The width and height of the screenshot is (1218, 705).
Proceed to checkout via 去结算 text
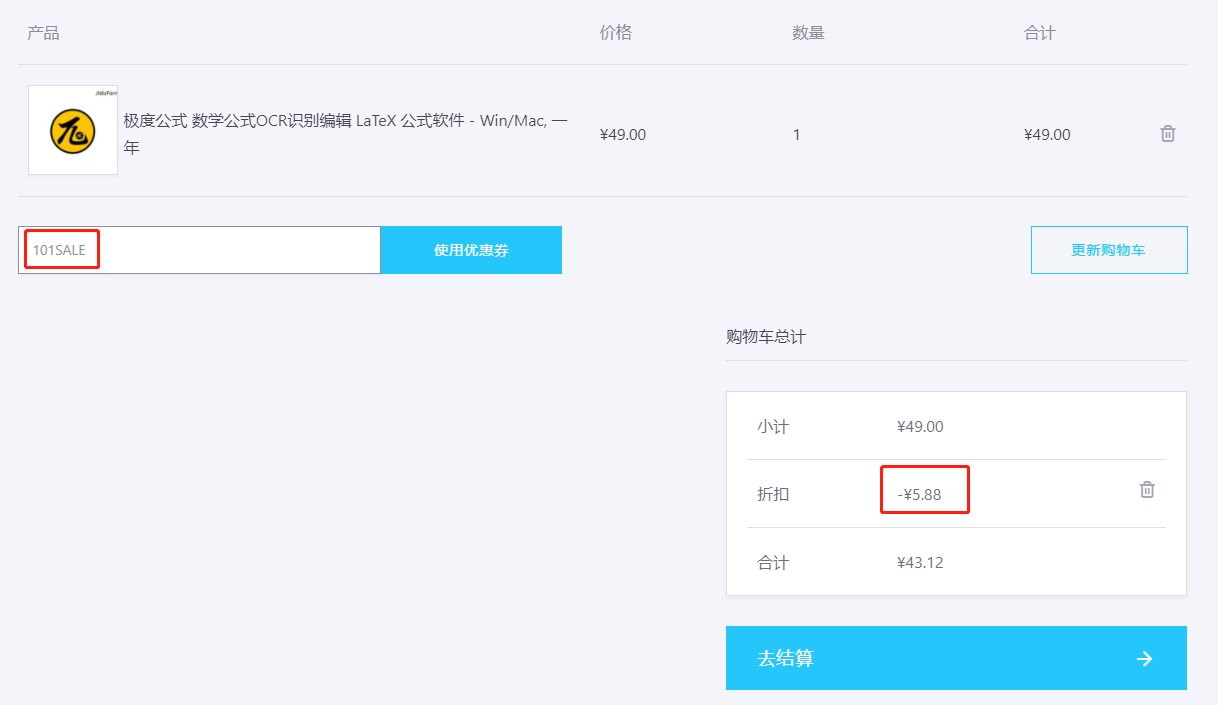tap(785, 658)
